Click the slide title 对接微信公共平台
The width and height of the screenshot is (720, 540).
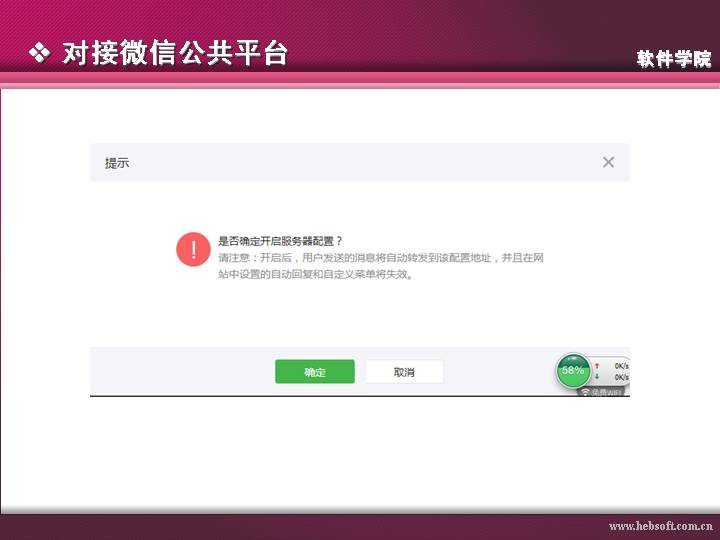click(174, 53)
